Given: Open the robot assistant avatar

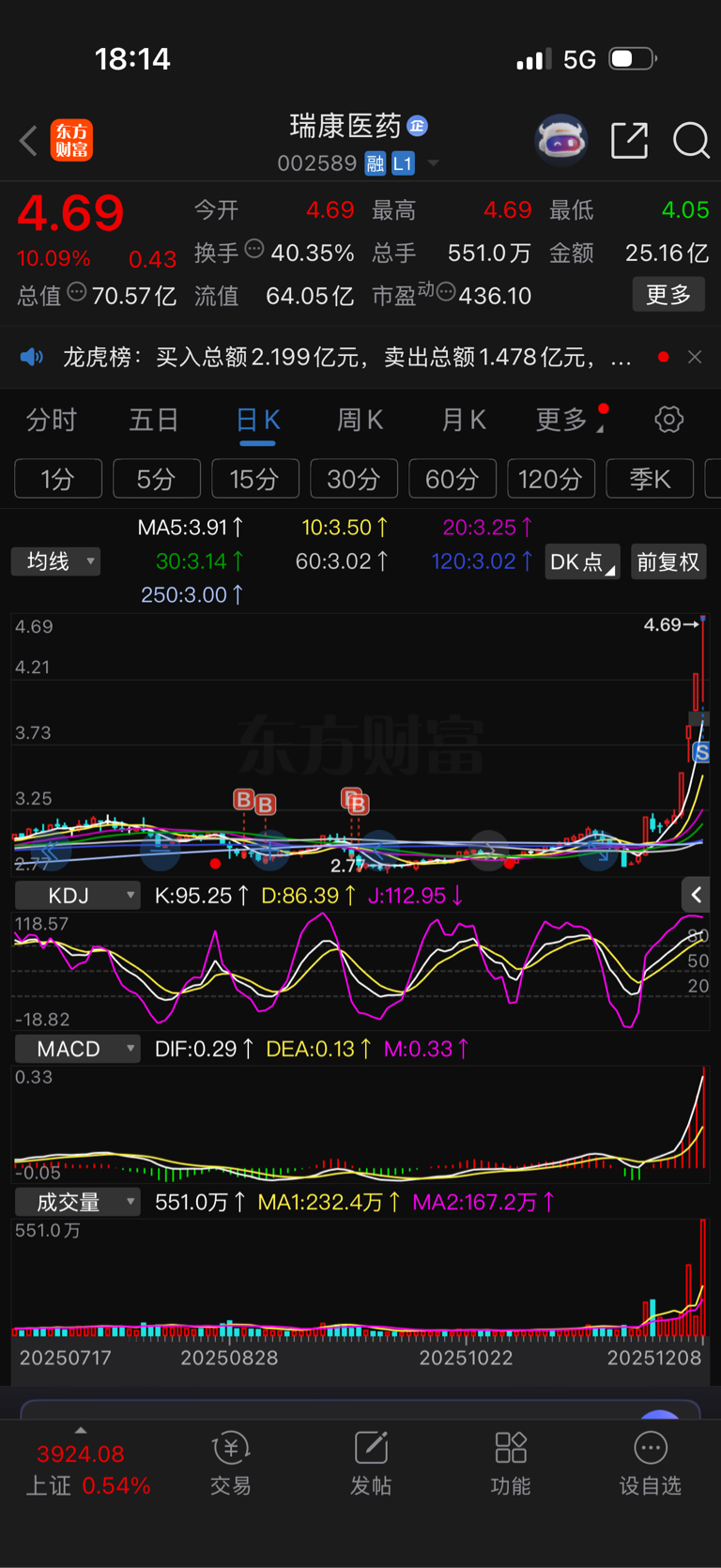Looking at the screenshot, I should 560,140.
